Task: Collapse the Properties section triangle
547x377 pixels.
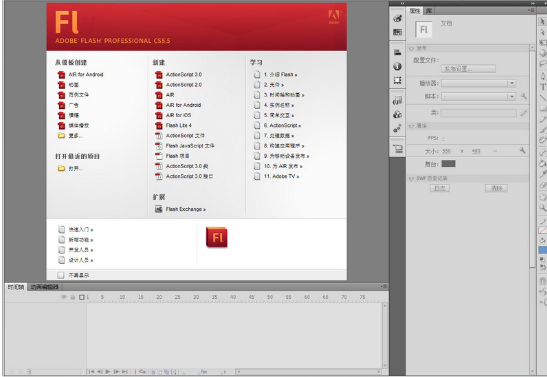Action: (411, 126)
